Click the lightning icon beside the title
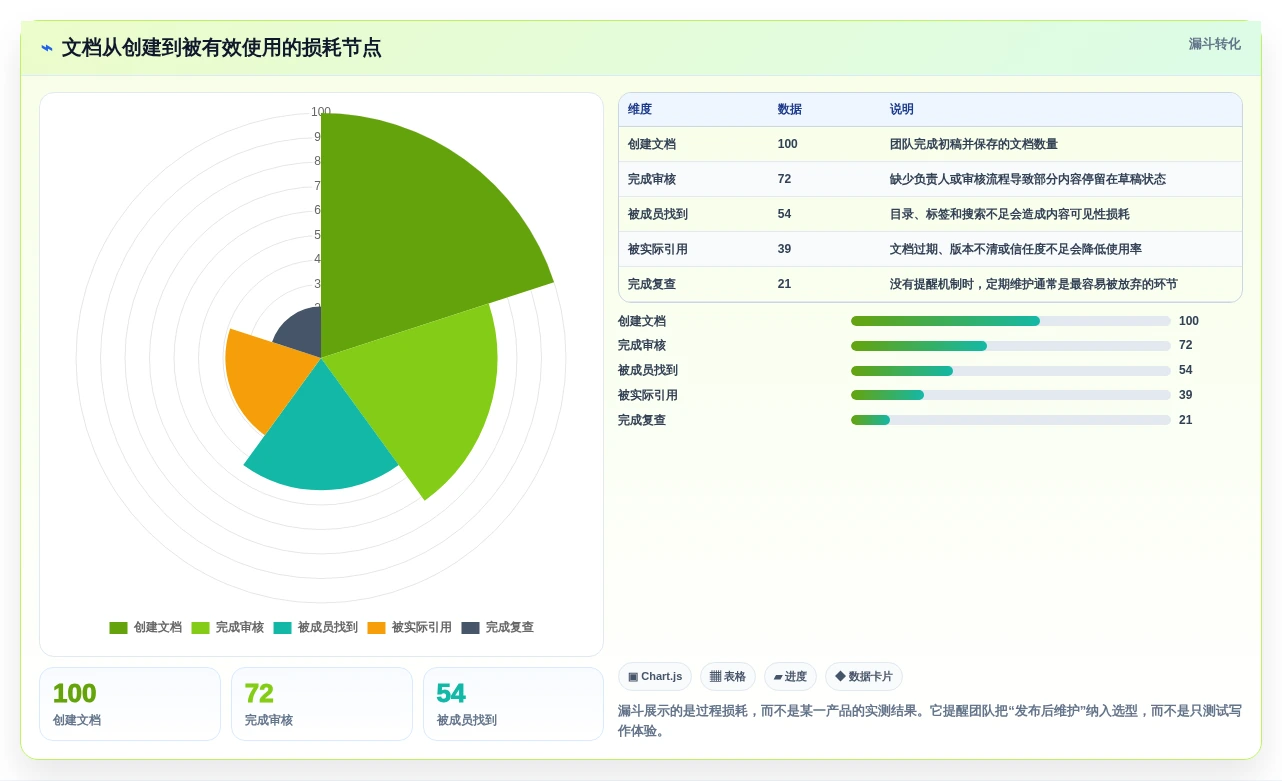1282x781 pixels. tap(47, 48)
